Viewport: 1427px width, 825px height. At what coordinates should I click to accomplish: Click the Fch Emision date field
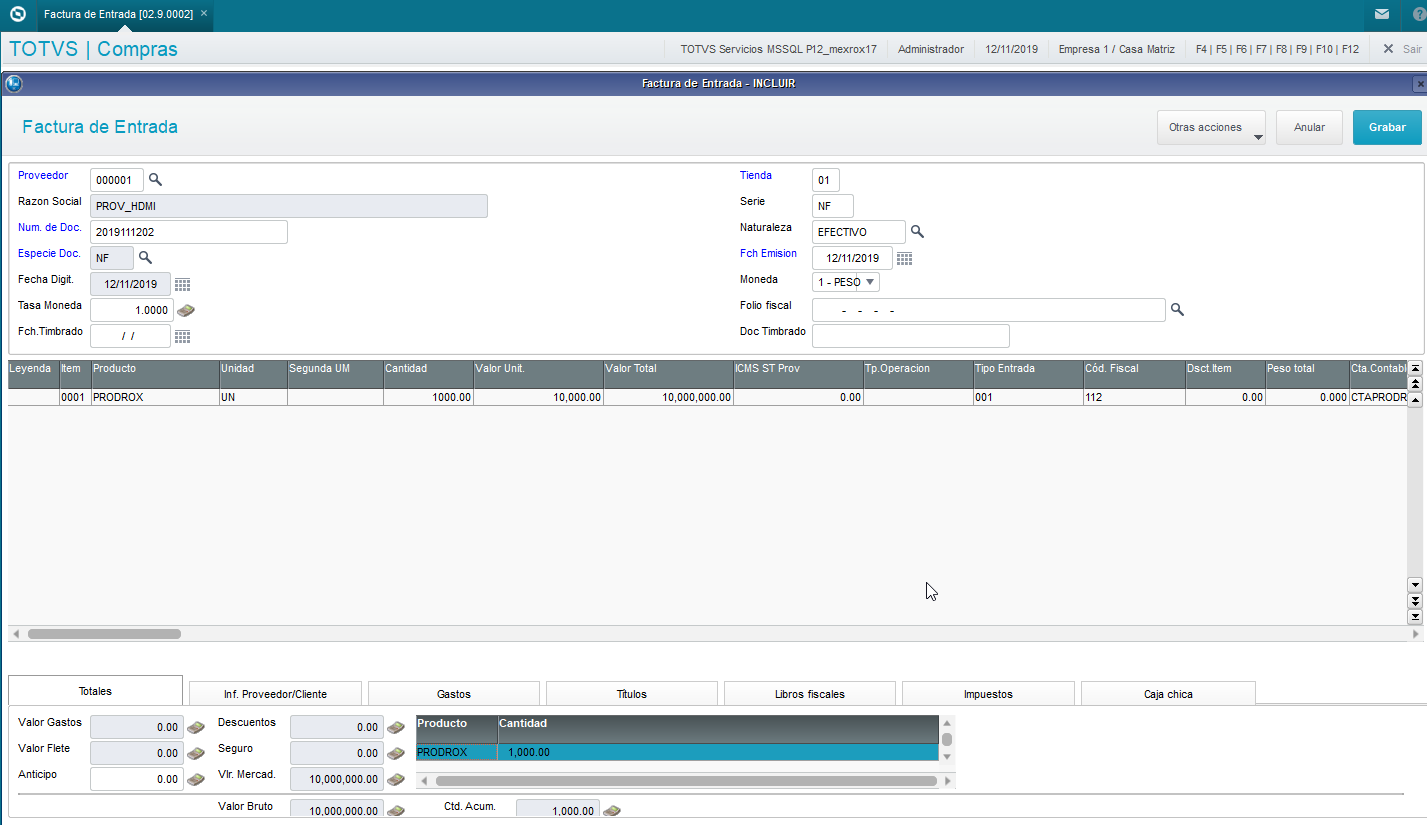[852, 259]
